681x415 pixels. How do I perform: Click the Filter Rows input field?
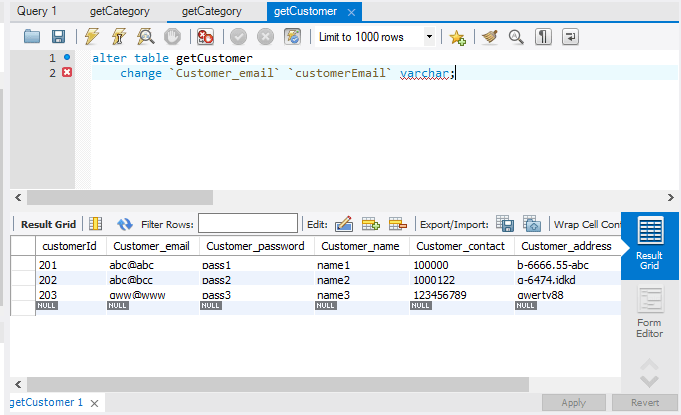[248, 224]
